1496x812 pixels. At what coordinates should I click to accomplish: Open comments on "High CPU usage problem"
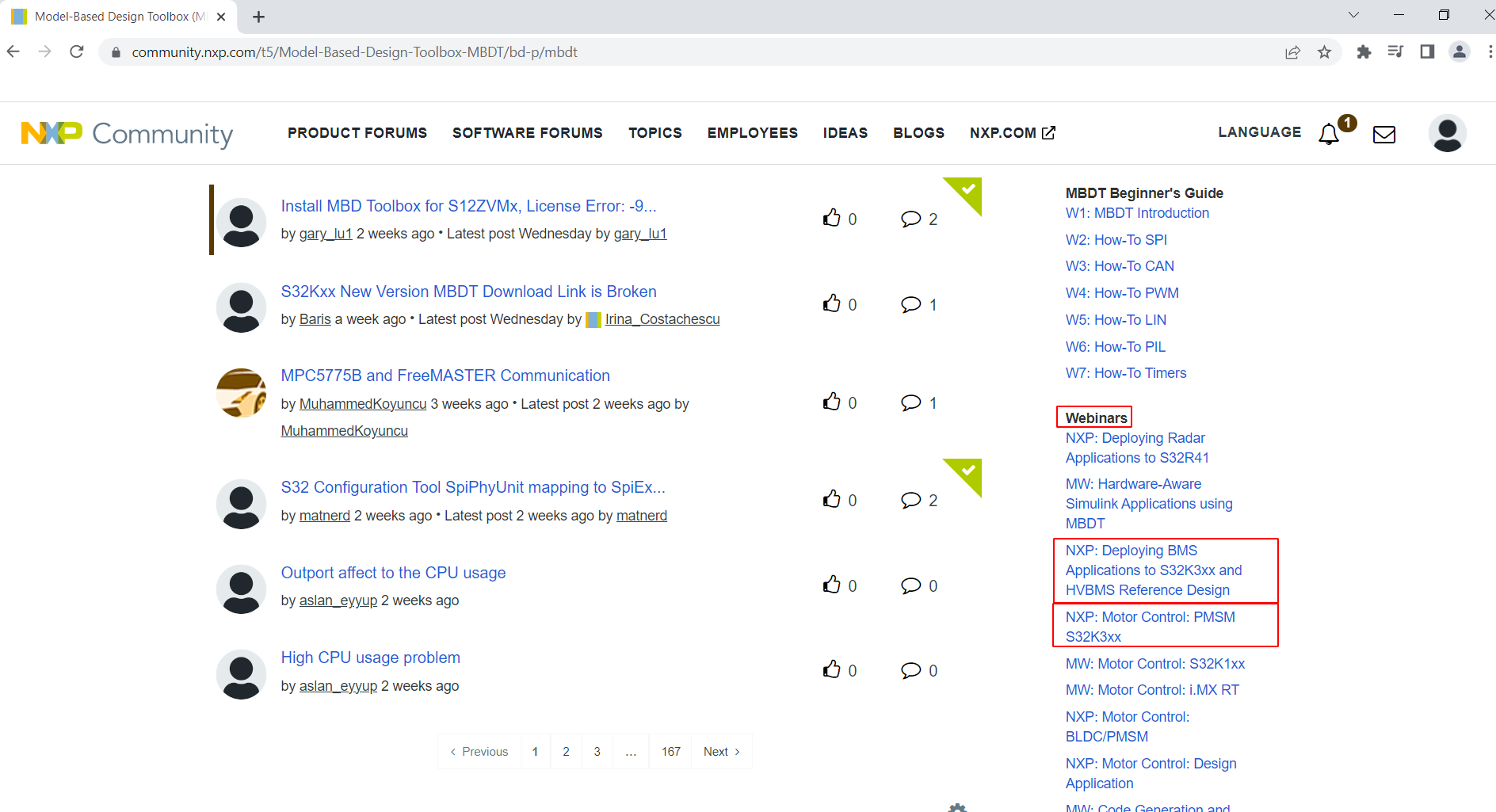(912, 669)
